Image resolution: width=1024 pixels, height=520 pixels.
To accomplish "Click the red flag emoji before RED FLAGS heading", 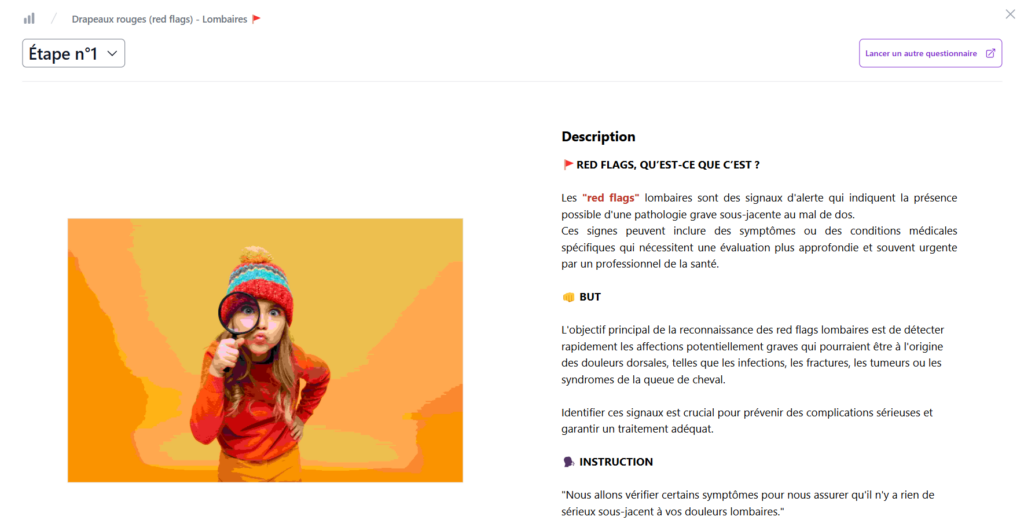I will coord(568,165).
